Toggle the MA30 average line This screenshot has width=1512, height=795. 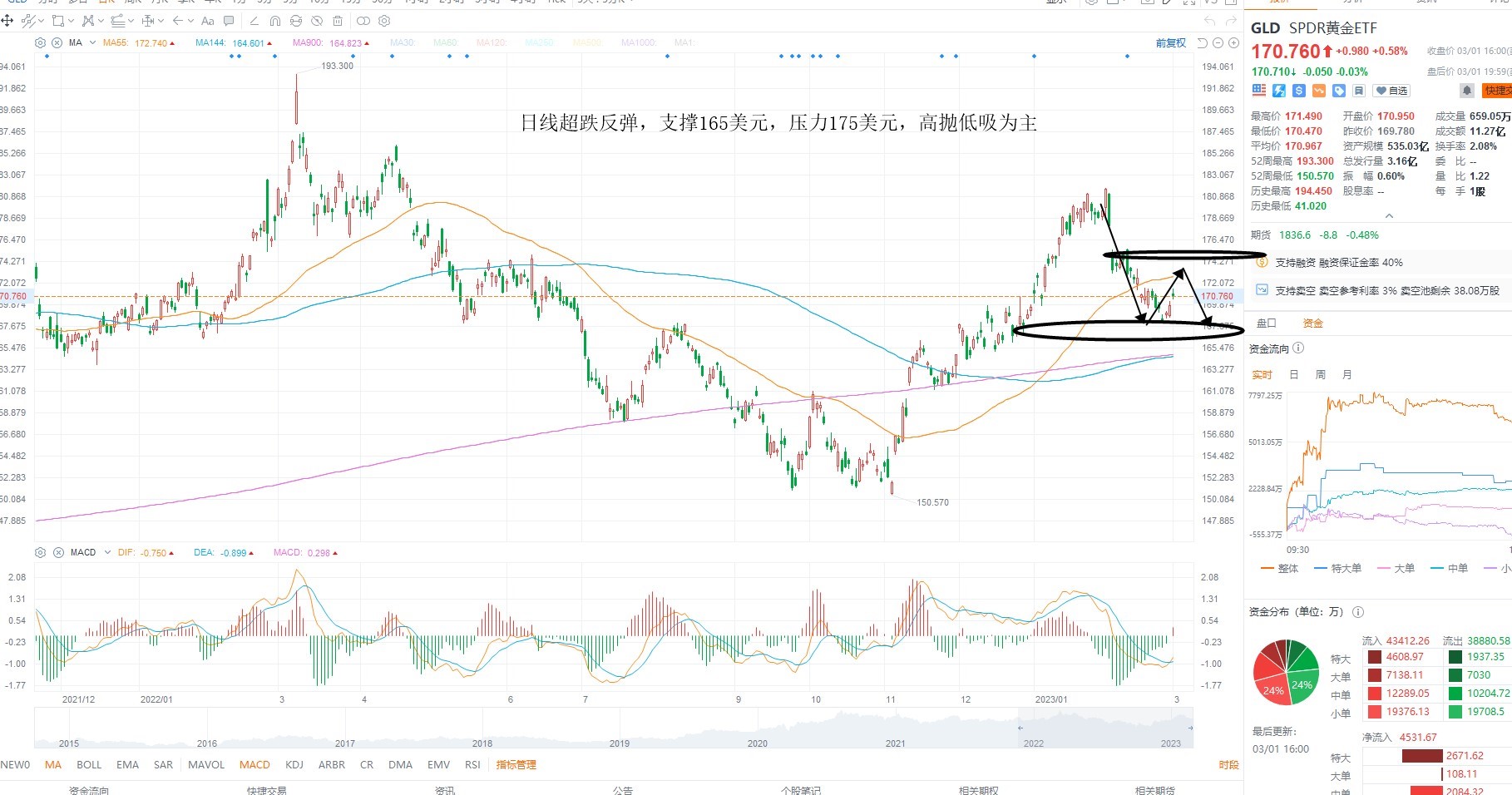tap(403, 42)
